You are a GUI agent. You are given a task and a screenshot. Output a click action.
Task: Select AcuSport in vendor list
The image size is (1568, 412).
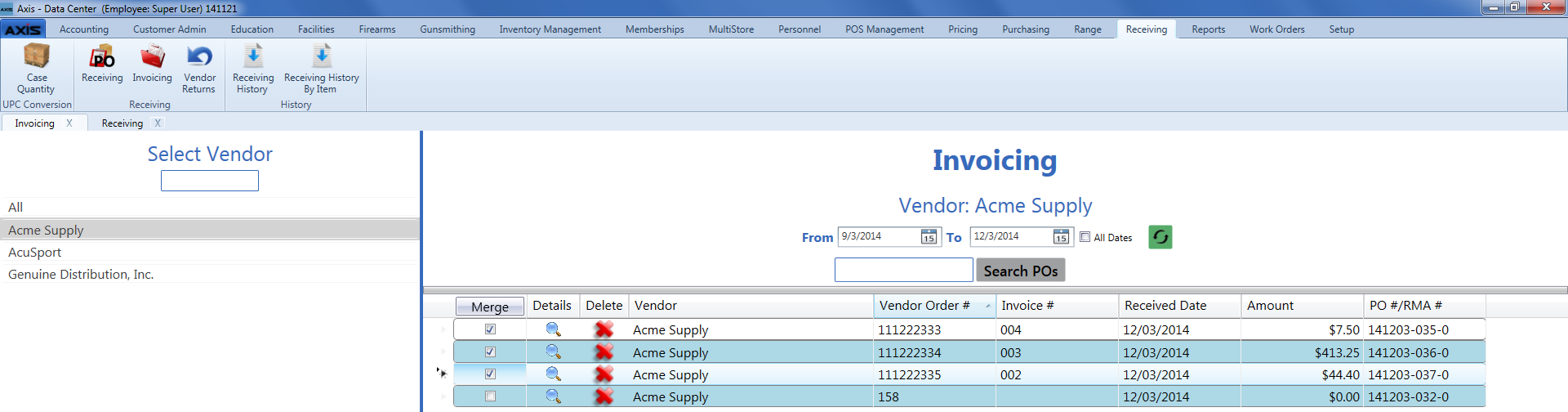click(210, 253)
